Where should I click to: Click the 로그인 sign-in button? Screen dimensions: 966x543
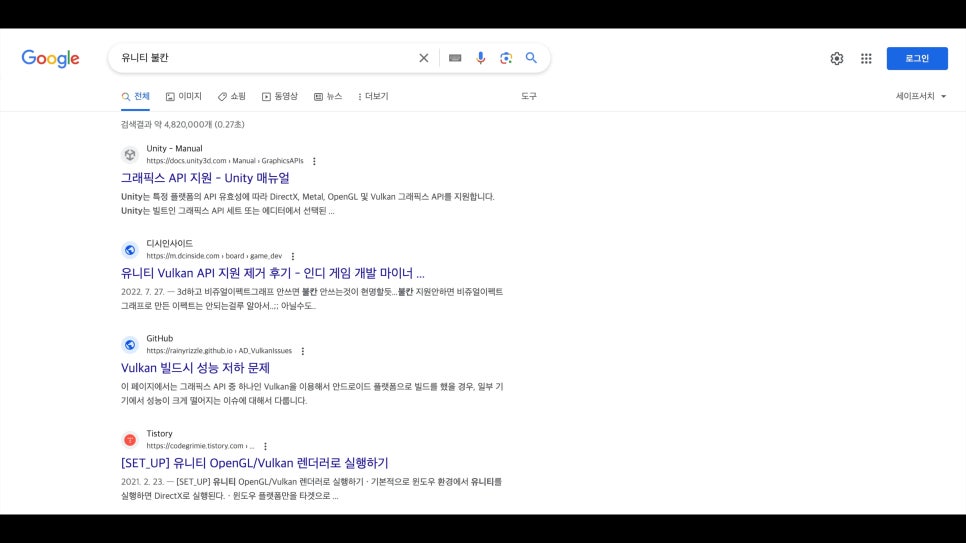tap(917, 59)
